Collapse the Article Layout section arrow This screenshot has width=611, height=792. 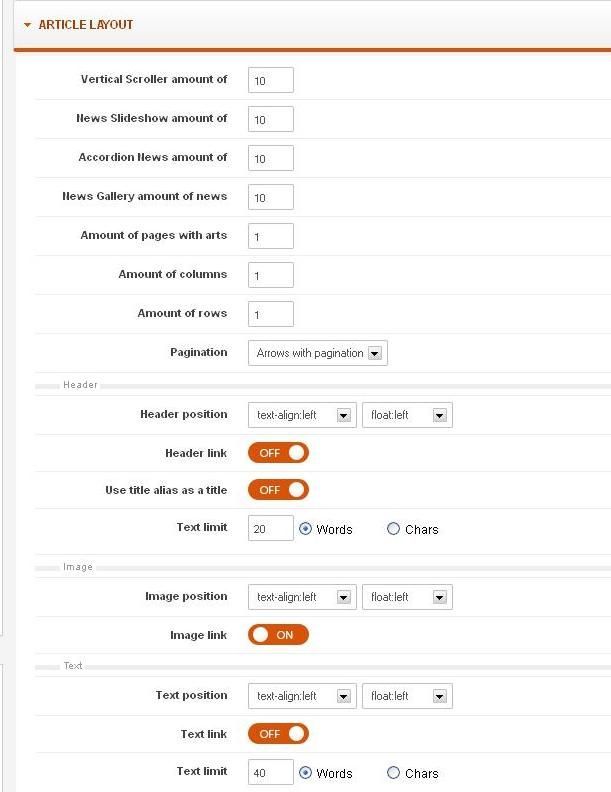(27, 25)
